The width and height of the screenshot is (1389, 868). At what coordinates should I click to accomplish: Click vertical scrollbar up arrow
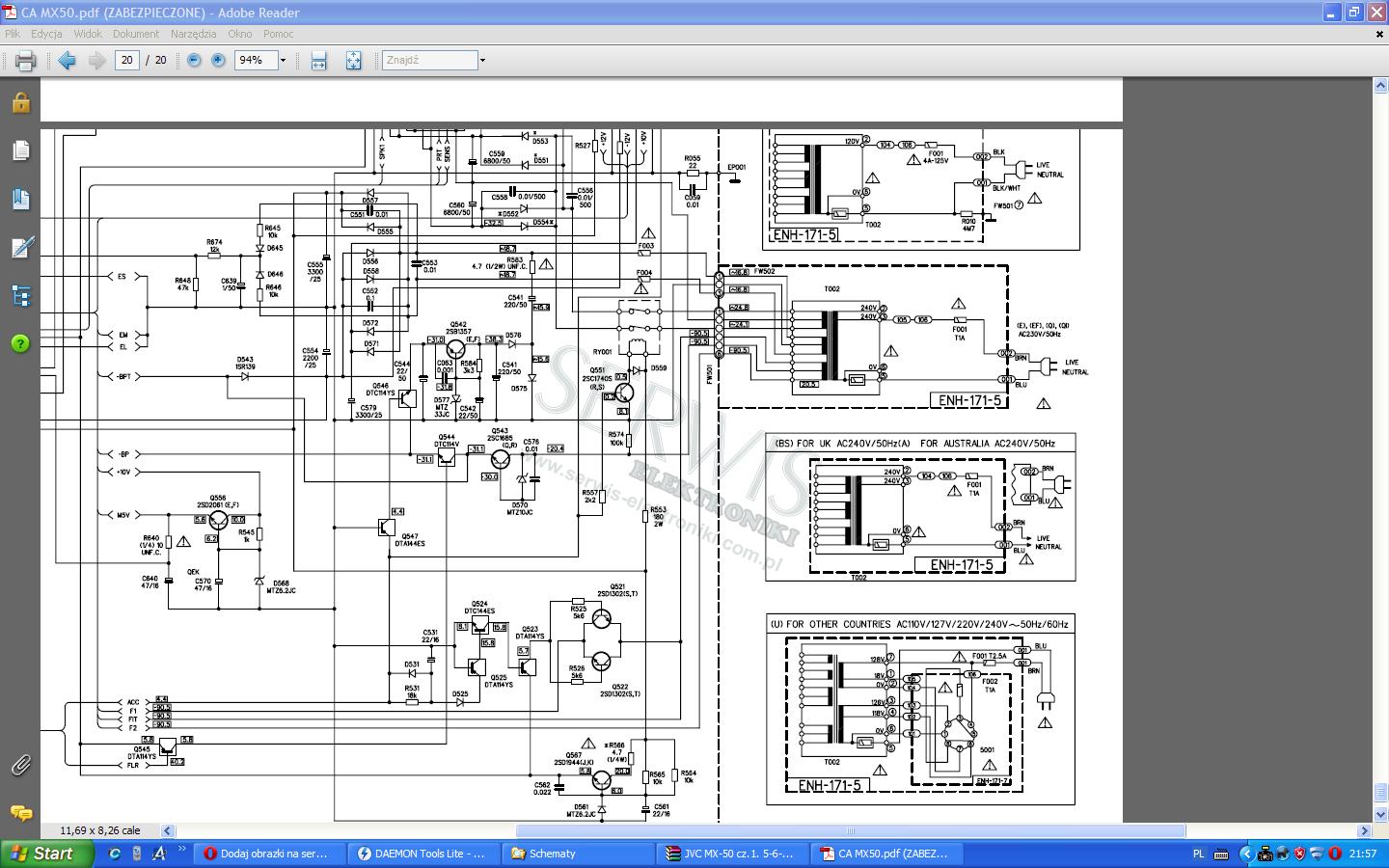click(x=1380, y=86)
